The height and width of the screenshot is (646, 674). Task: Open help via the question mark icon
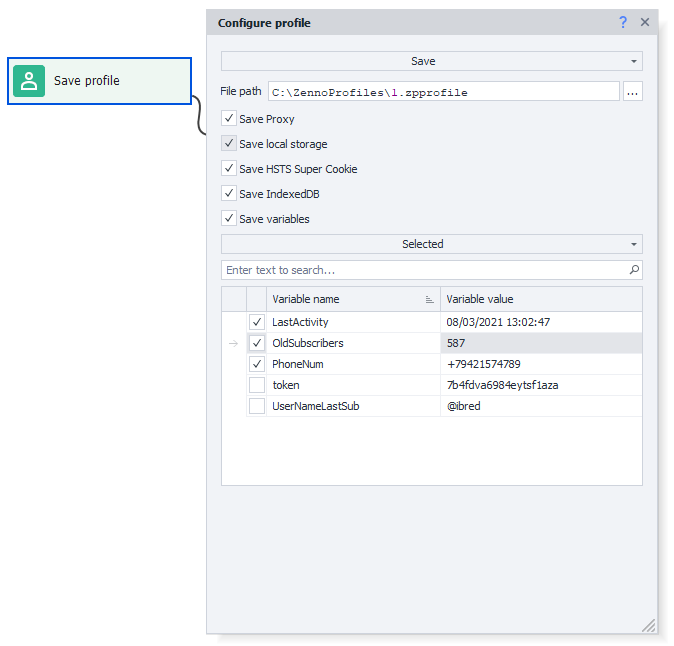(623, 22)
